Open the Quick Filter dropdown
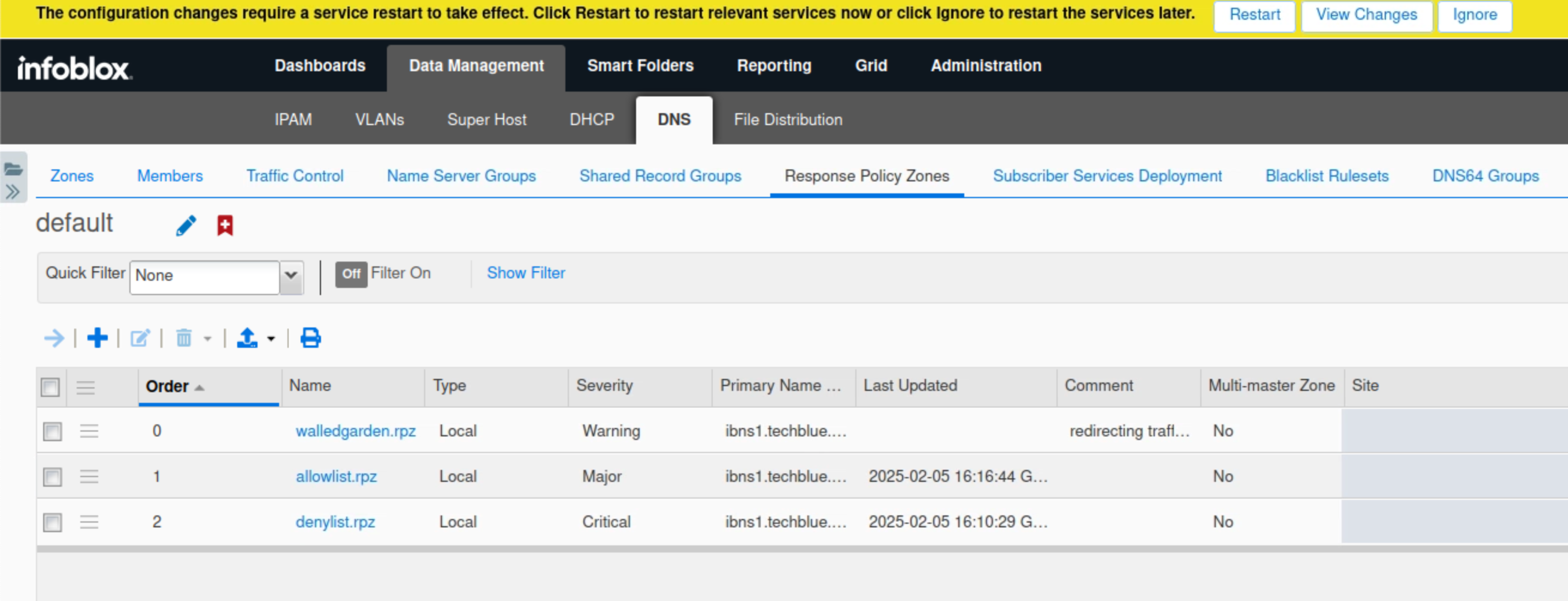Screen dimensions: 1568x601 coord(292,275)
